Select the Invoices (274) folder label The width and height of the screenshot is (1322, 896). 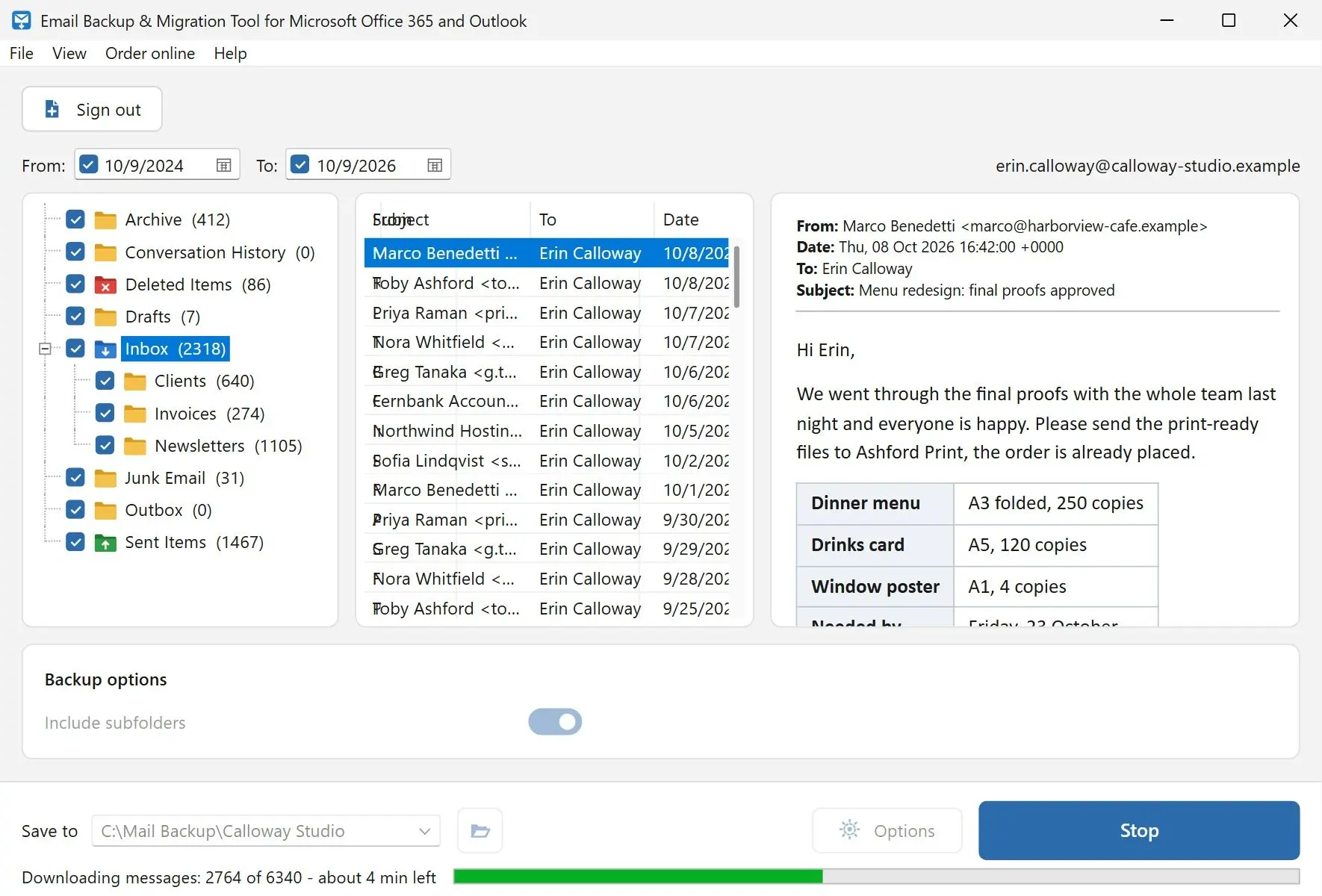tap(209, 414)
